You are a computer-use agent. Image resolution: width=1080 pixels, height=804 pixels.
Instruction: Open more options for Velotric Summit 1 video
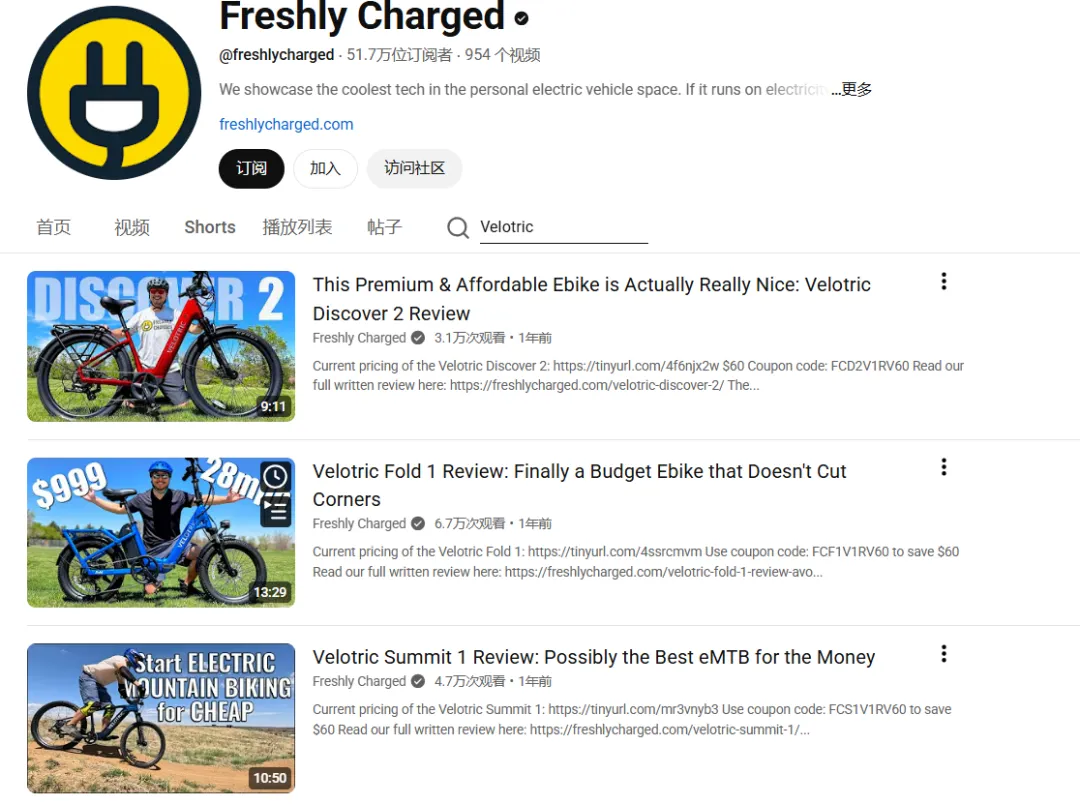coord(944,654)
